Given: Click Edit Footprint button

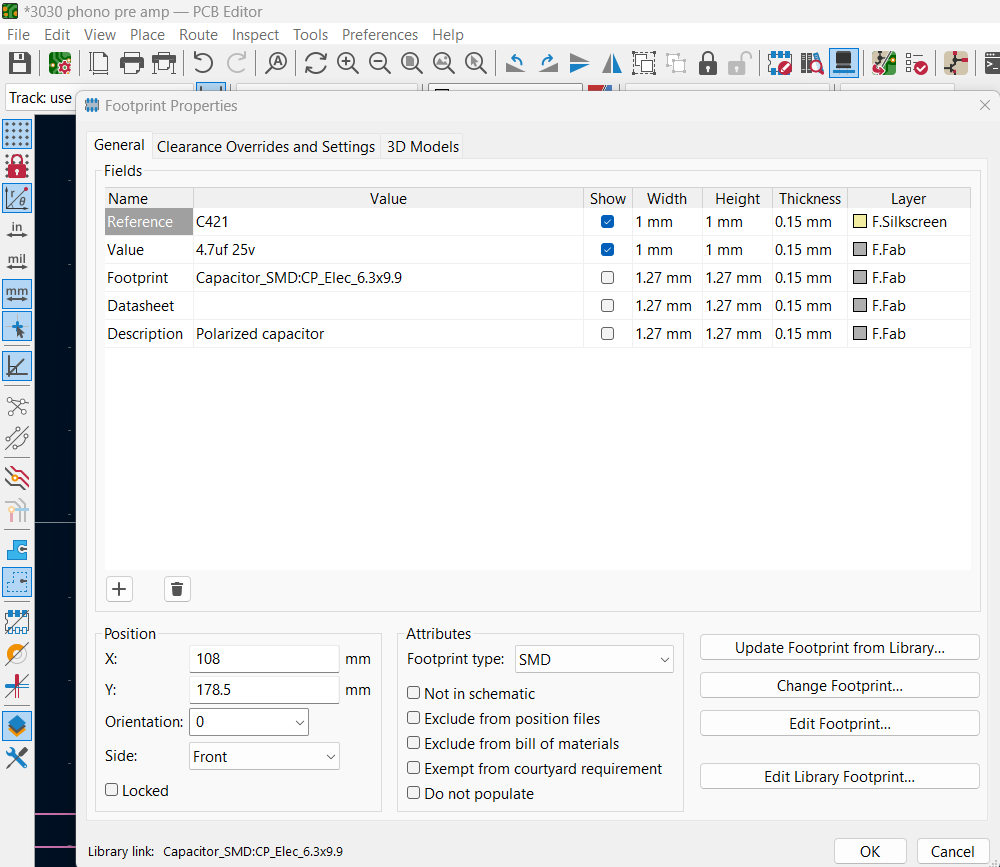Looking at the screenshot, I should pyautogui.click(x=839, y=723).
